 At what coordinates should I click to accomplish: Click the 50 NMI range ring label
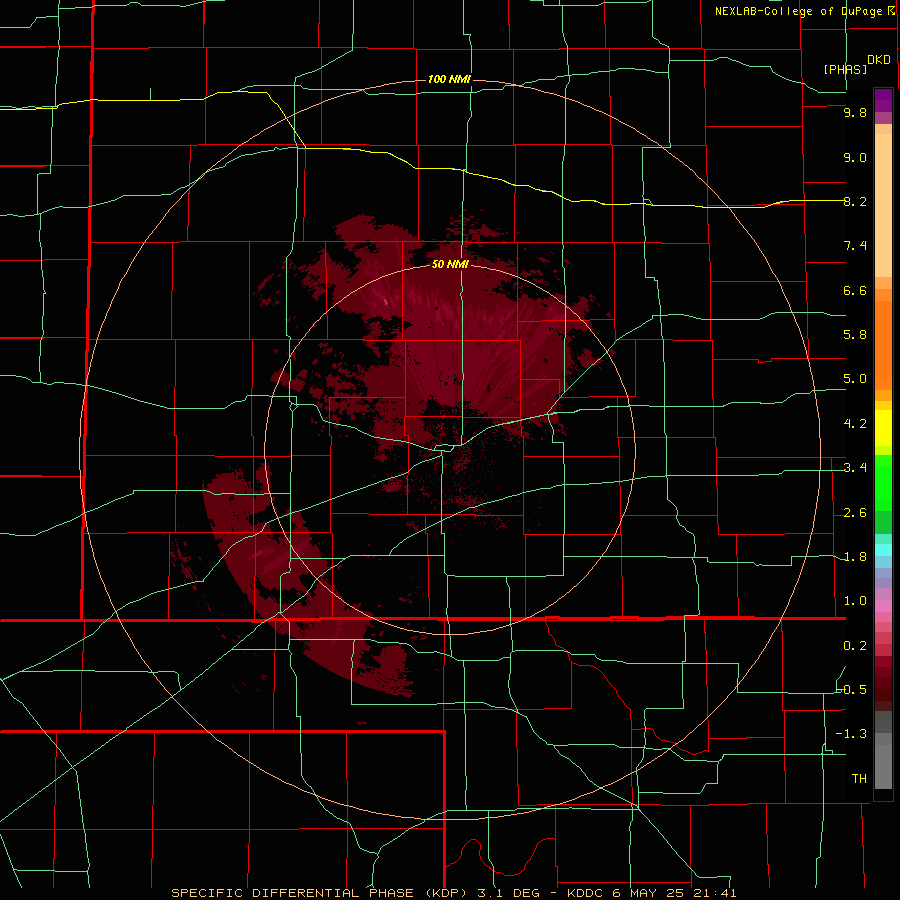(x=450, y=264)
